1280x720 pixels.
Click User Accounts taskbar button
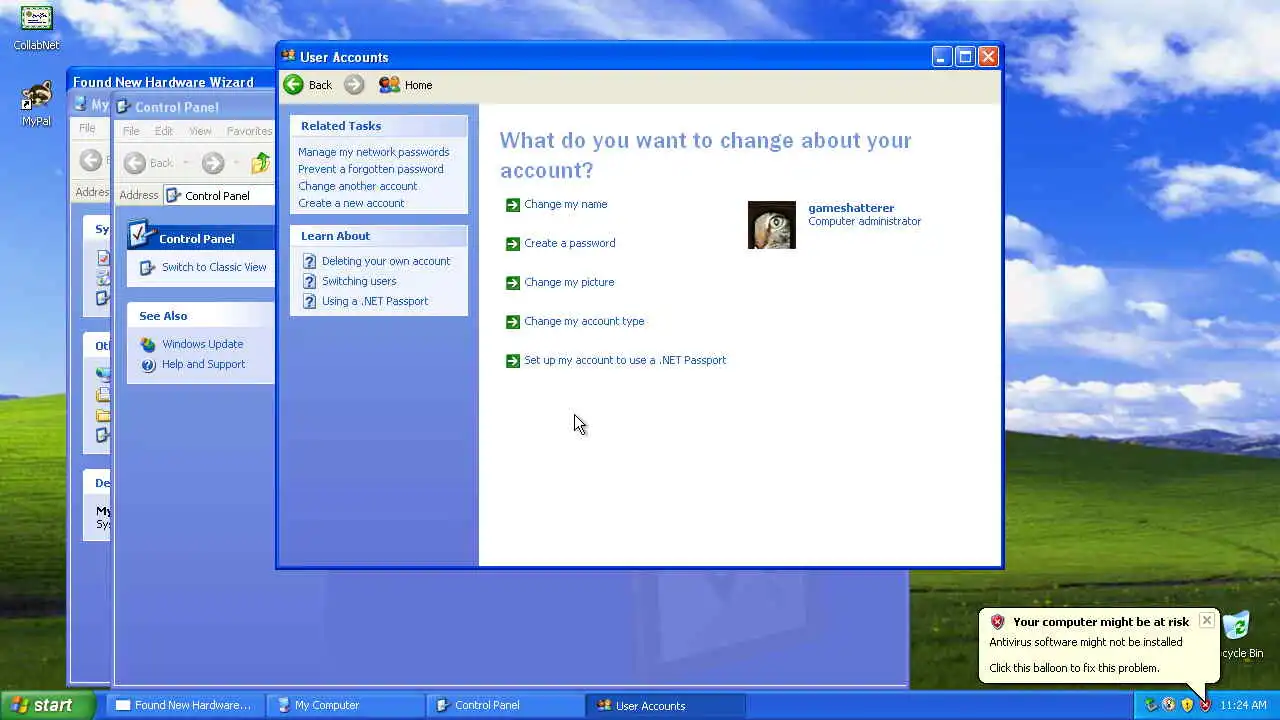coord(666,705)
